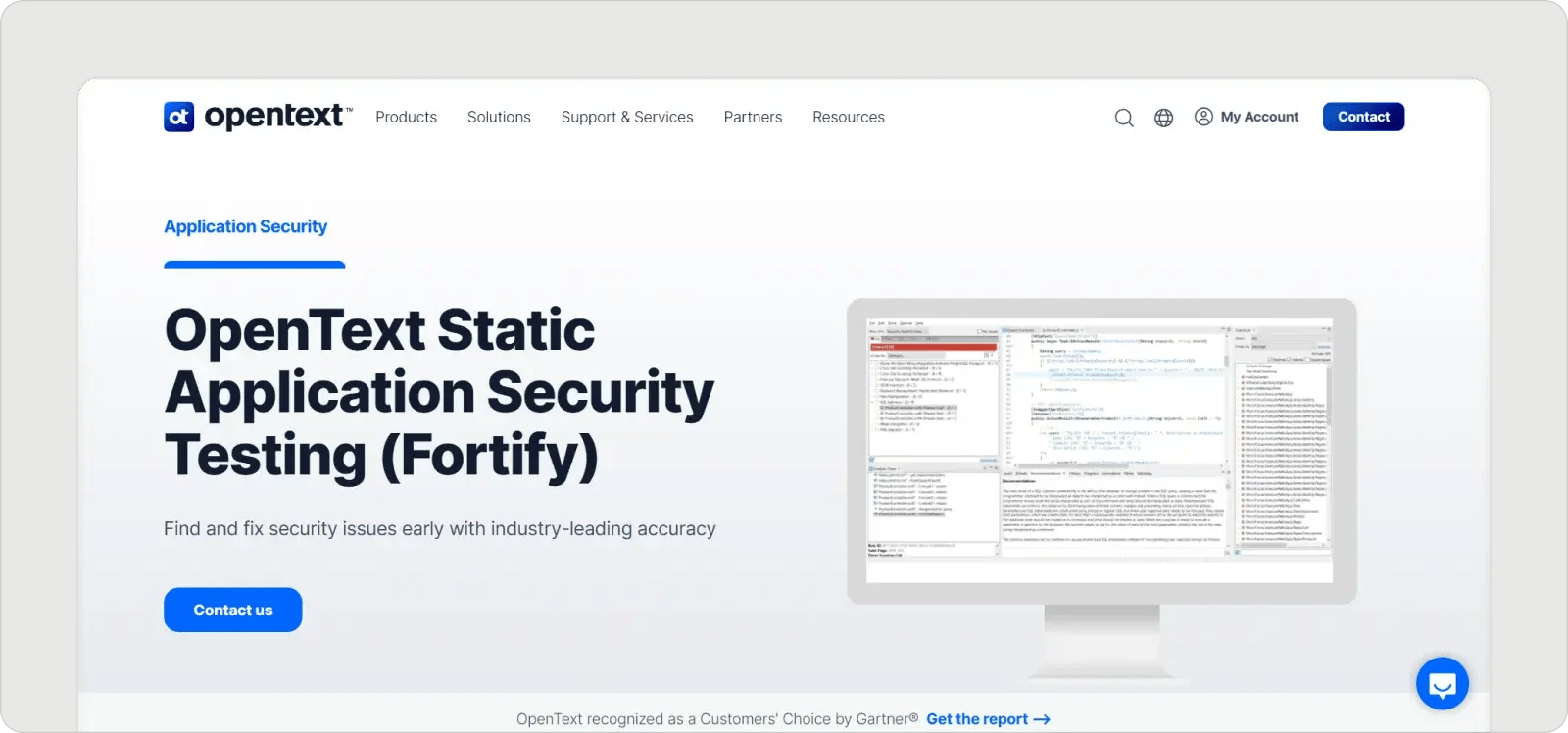Click the Get the report link
Screen dimensions: 1568x733
988,719
